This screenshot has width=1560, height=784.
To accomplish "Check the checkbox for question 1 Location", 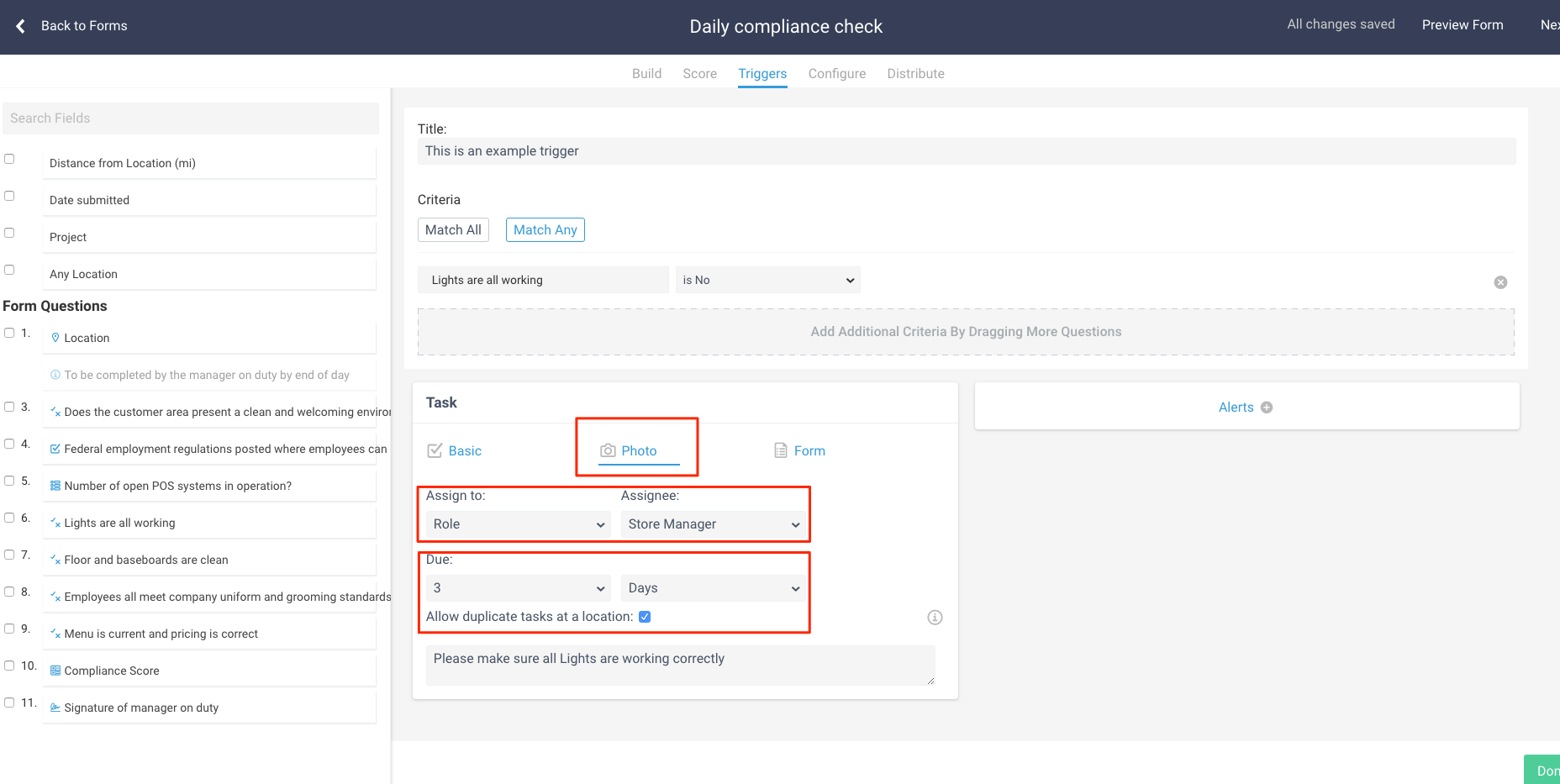I will (9, 333).
